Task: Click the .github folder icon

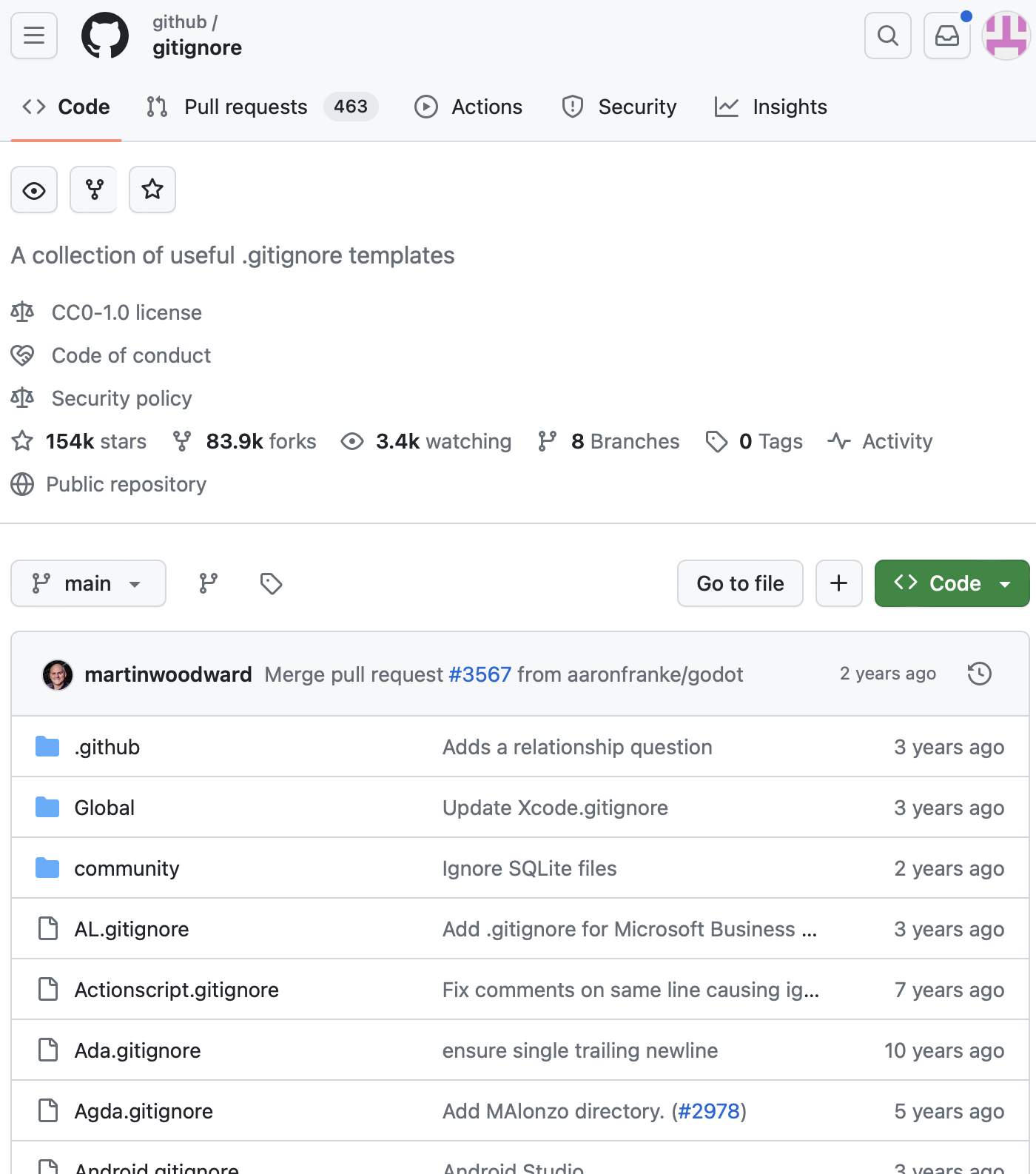Action: (47, 746)
